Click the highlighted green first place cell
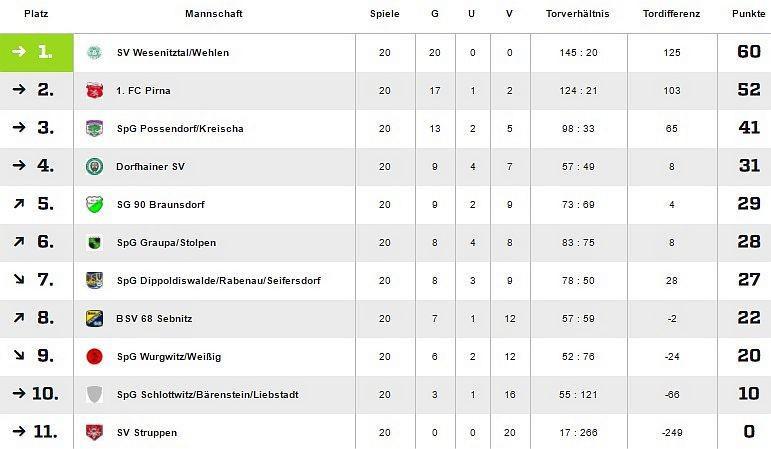 click(x=37, y=53)
